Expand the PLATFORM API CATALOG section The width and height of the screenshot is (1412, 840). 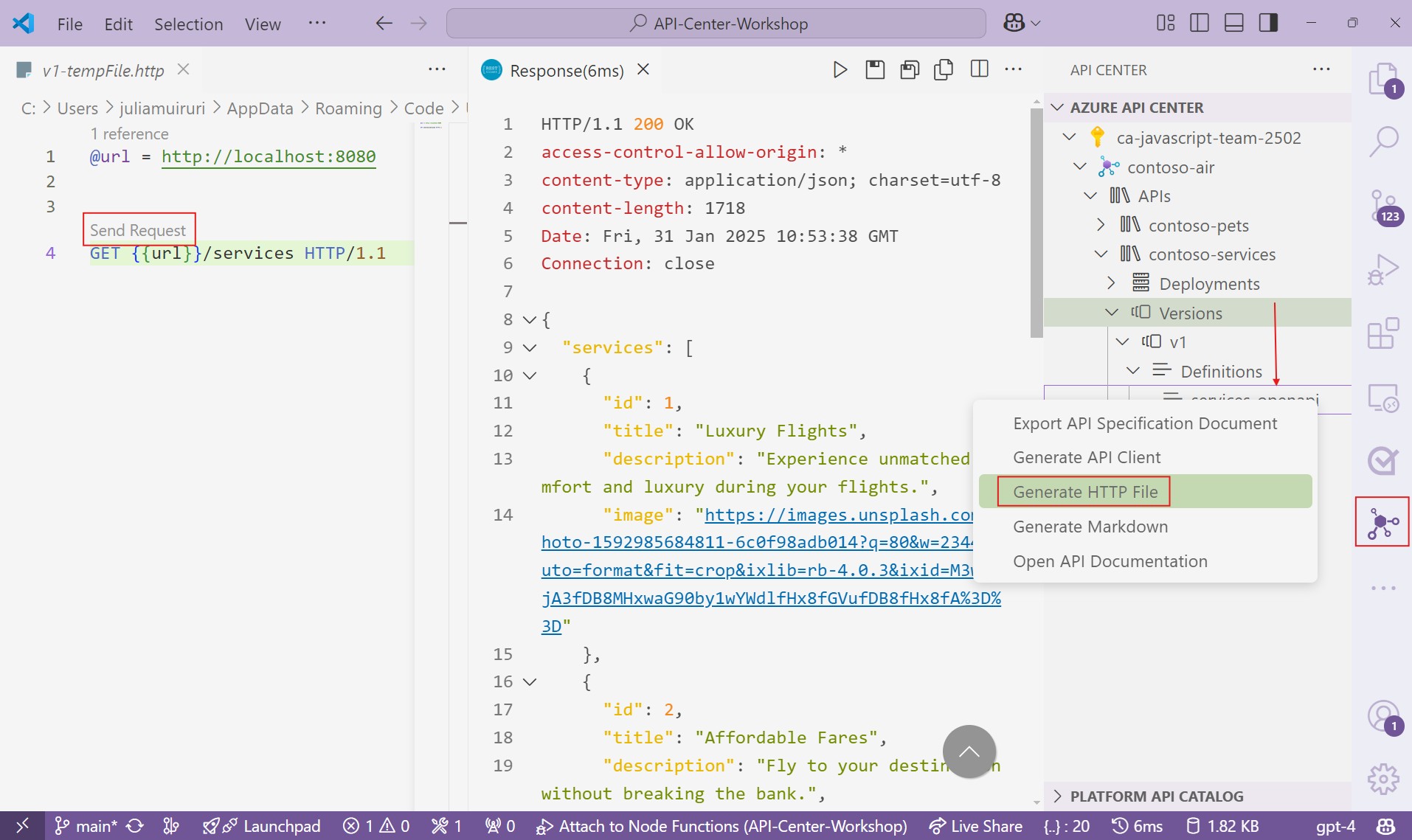(x=1057, y=796)
